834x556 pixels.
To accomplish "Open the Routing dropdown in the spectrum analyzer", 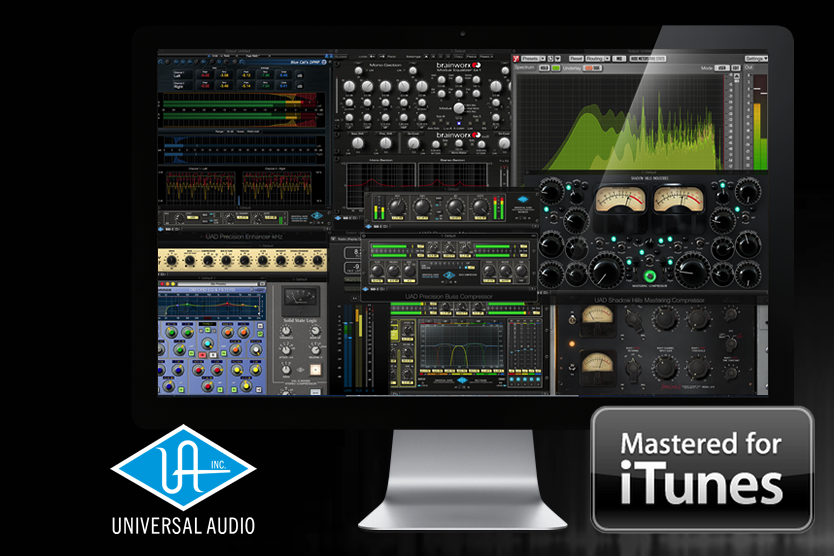I will pyautogui.click(x=597, y=59).
